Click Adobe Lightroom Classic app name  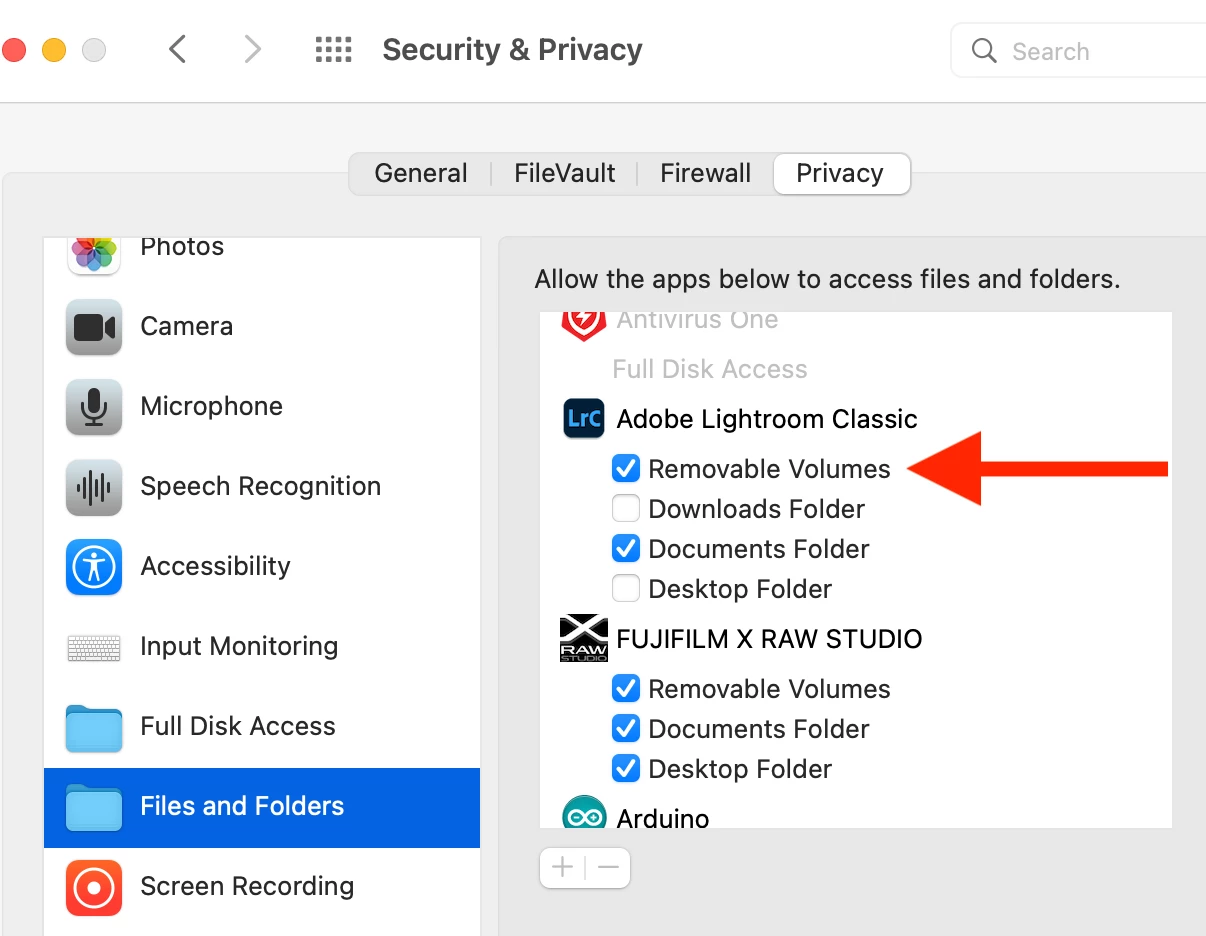click(767, 419)
